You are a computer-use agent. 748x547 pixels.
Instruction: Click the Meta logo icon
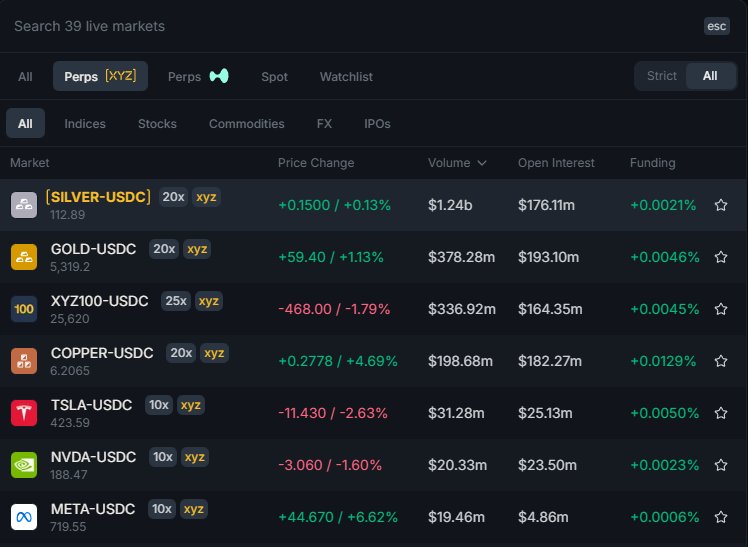tap(24, 517)
